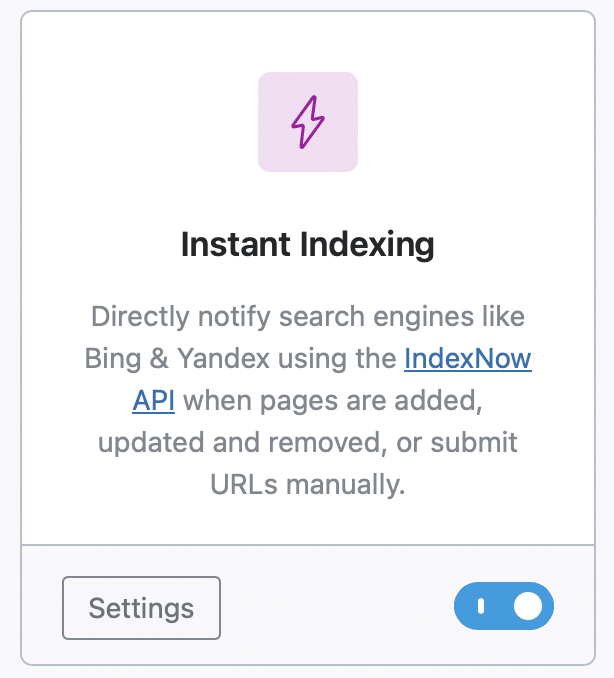Click the purple lightning bolt icon
614x678 pixels.
coord(307,122)
